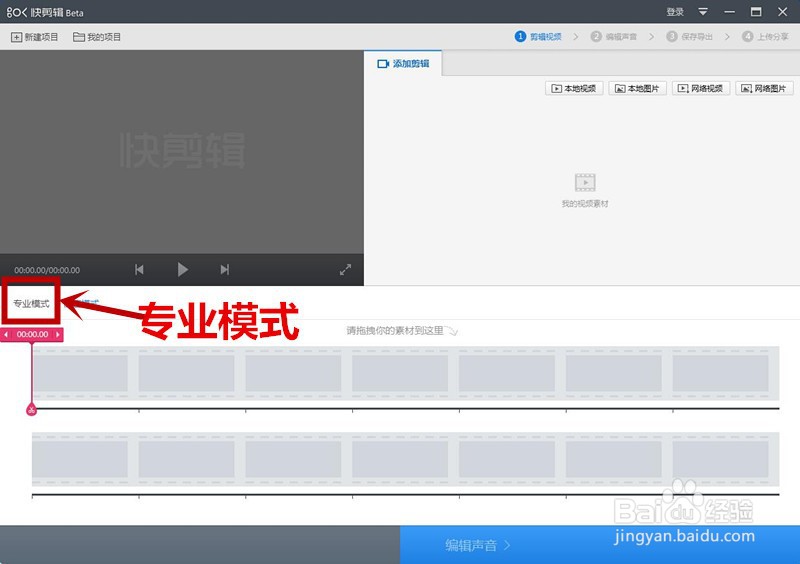
Task: Select first frame of lower filmstrip track
Action: (80, 459)
